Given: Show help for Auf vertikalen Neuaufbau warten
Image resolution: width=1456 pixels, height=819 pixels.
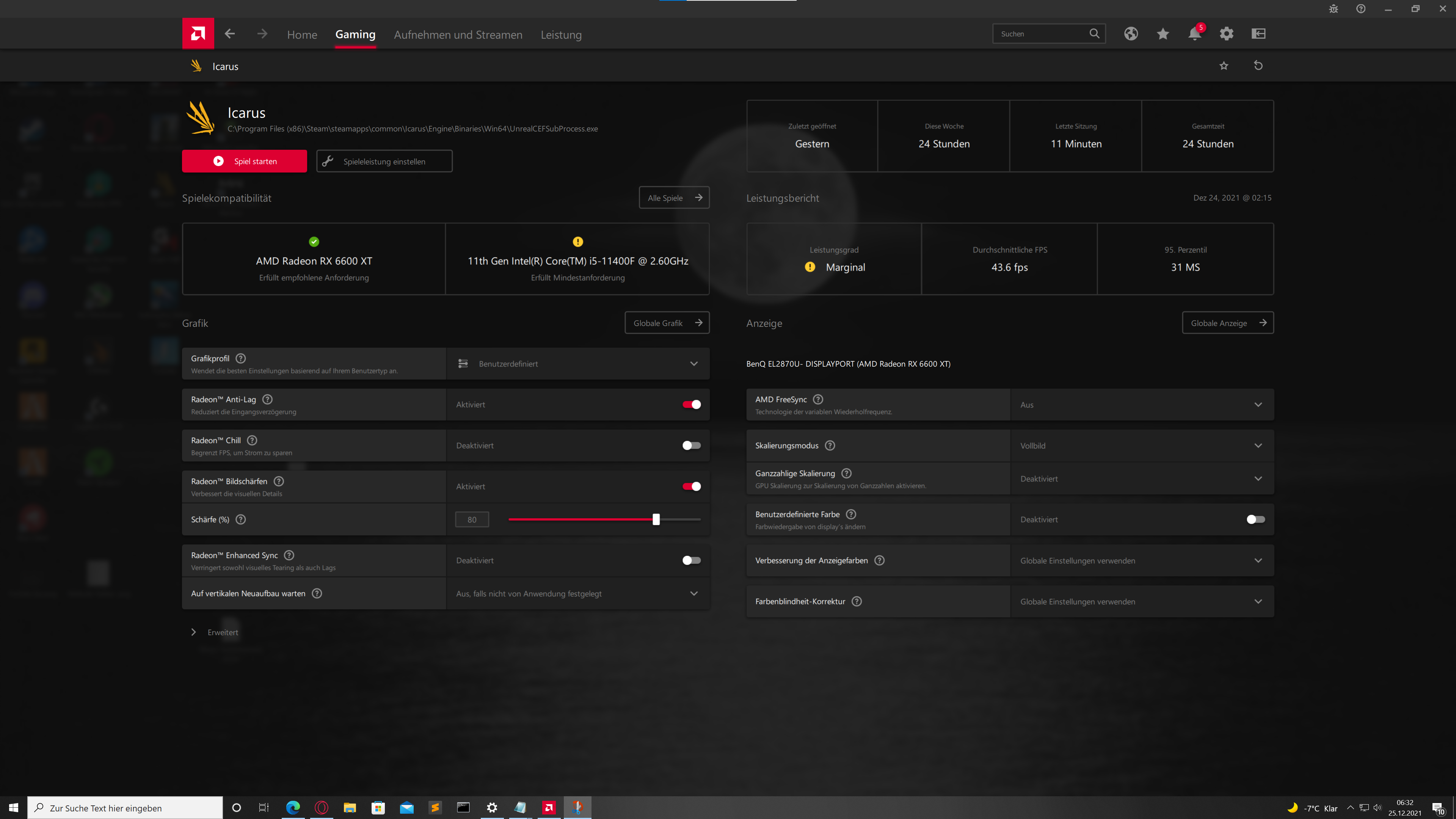Looking at the screenshot, I should click(x=317, y=593).
